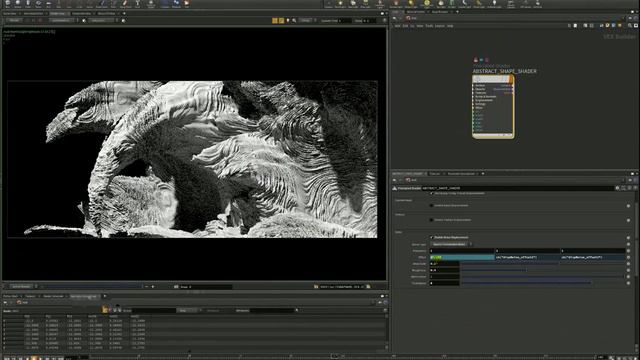Open the Layout menu in network editor
The image size is (640, 360).
[x=440, y=26]
